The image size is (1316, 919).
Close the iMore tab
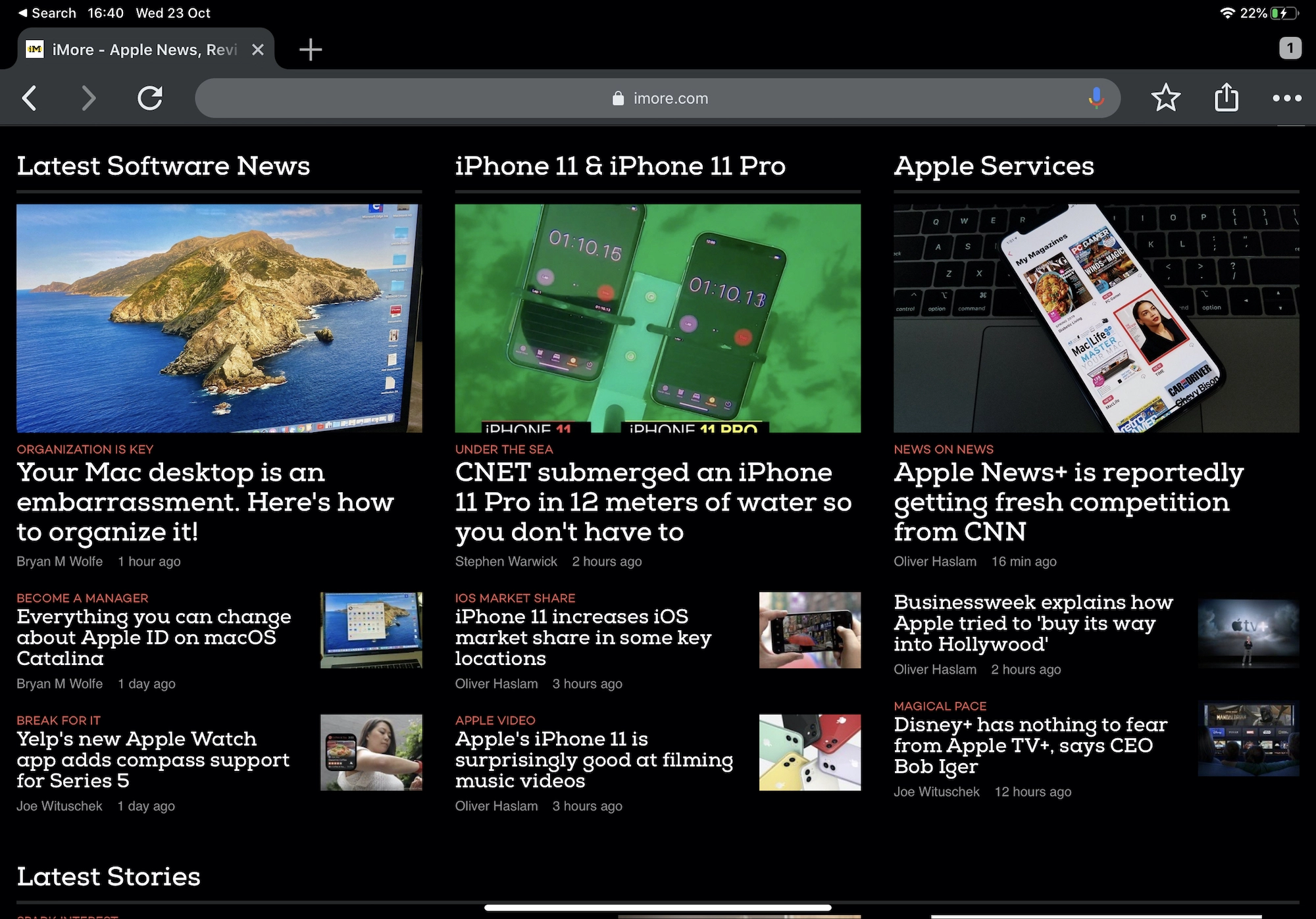pyautogui.click(x=258, y=49)
